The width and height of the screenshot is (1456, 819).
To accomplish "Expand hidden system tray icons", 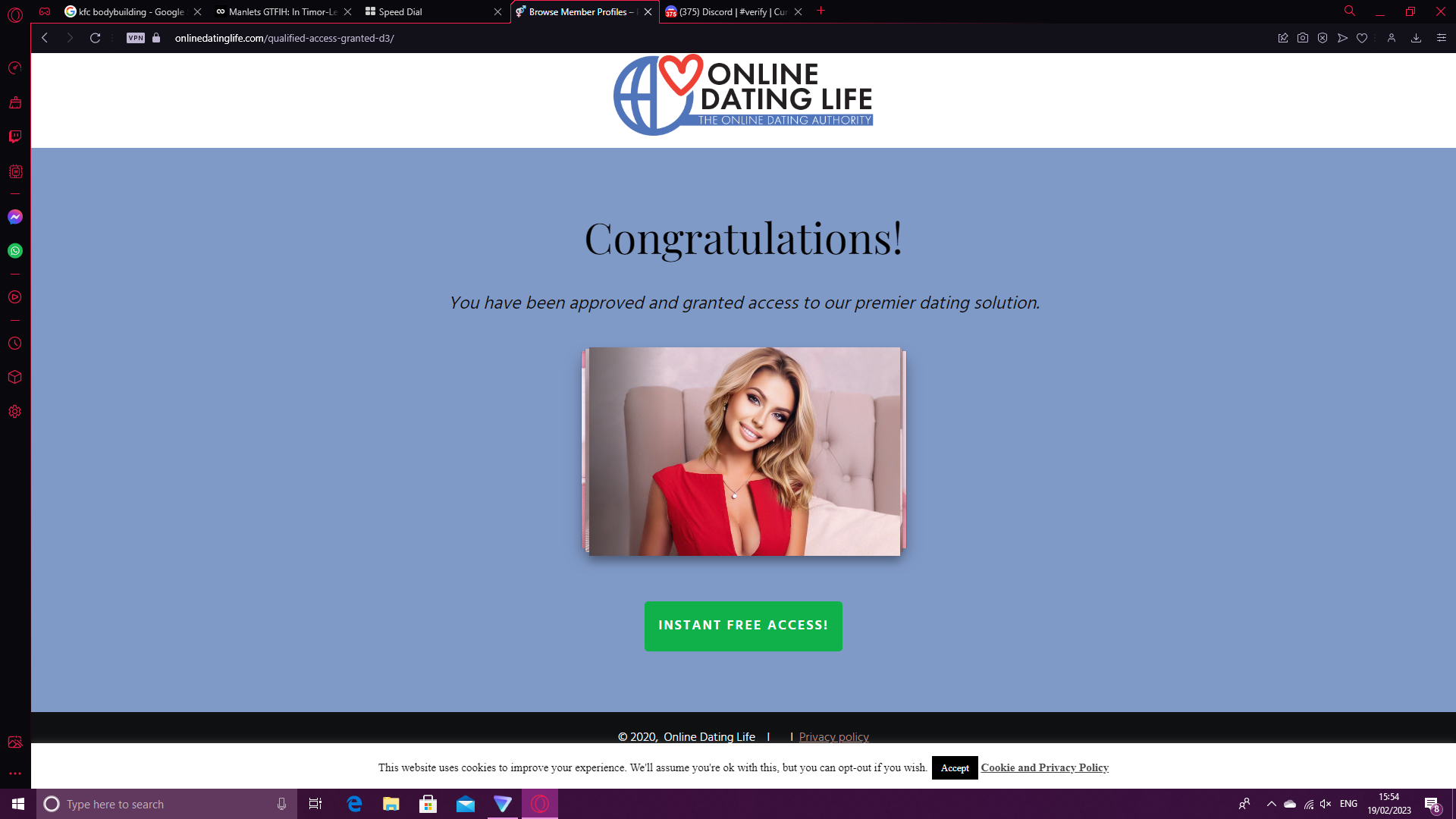I will 1272,804.
